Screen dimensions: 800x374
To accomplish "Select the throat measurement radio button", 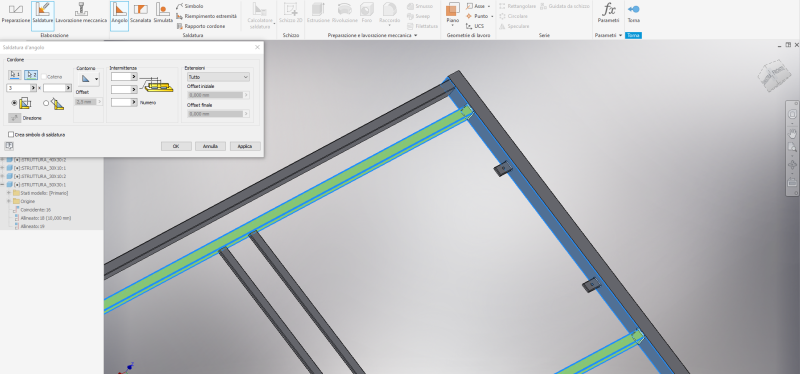I will (46, 103).
